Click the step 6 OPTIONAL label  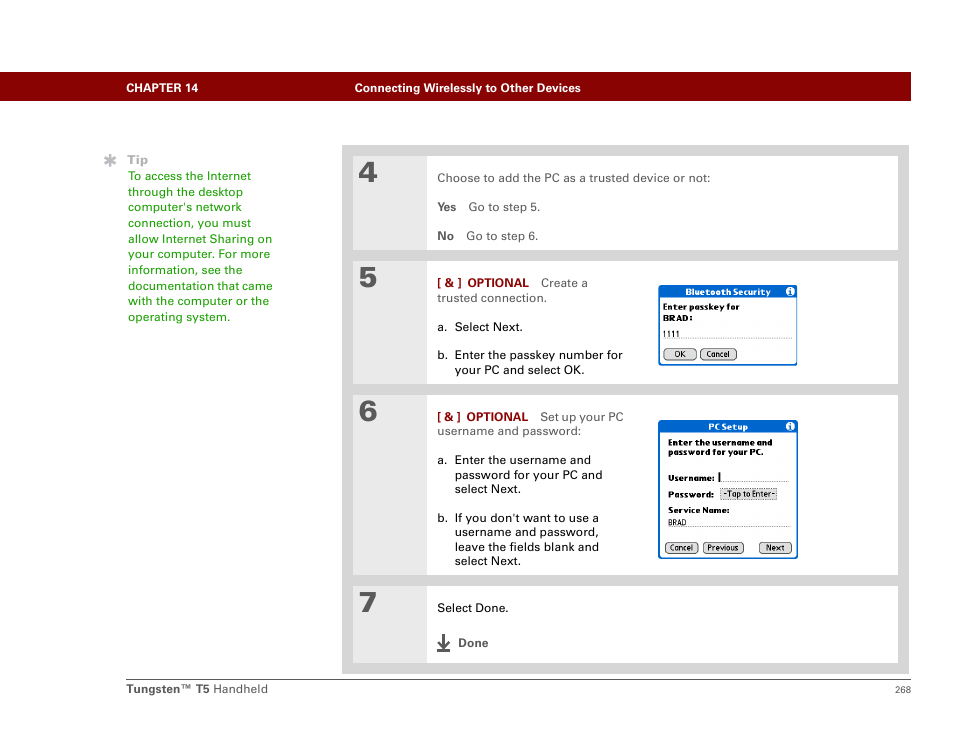(497, 417)
